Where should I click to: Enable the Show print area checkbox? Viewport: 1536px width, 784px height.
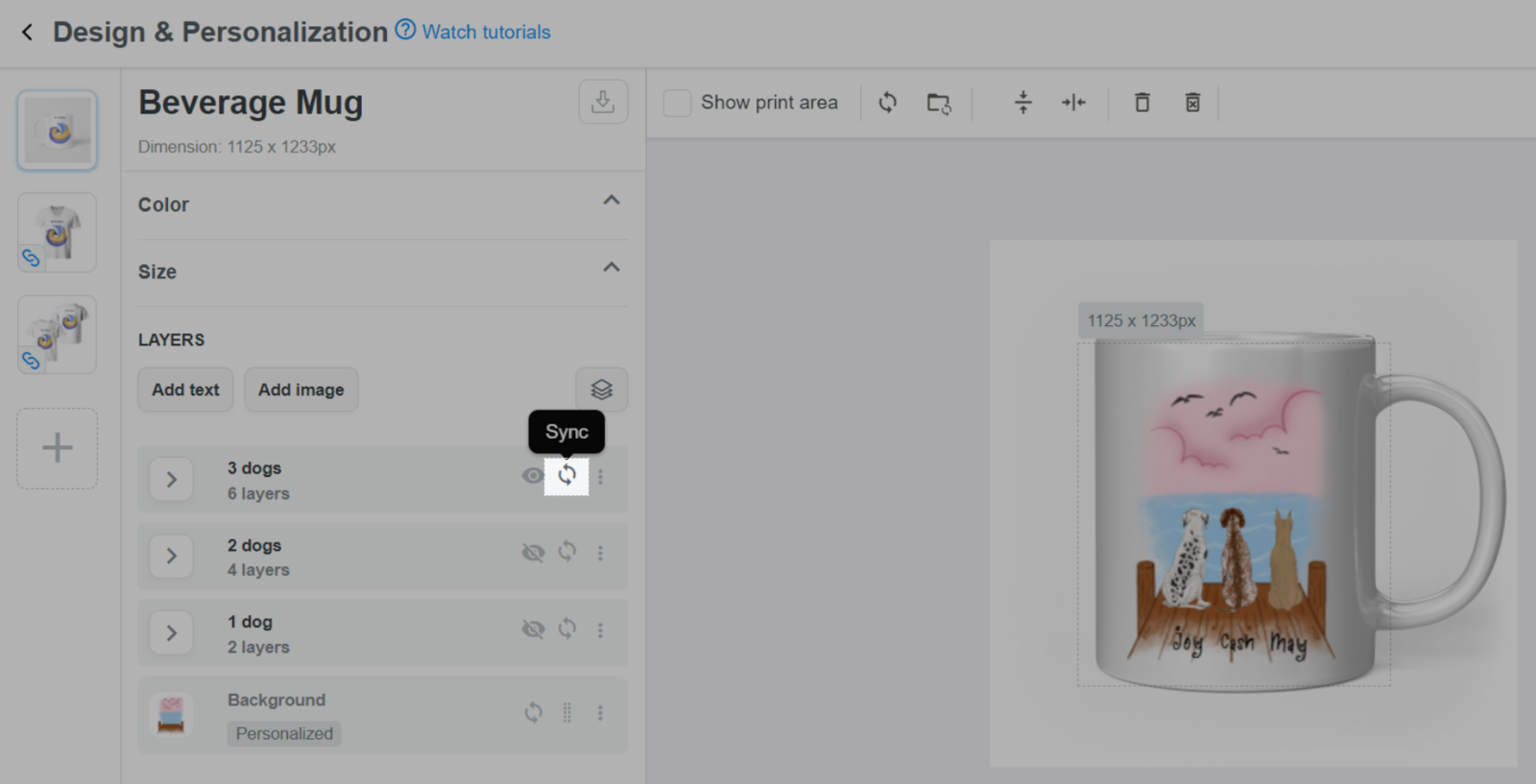(678, 103)
